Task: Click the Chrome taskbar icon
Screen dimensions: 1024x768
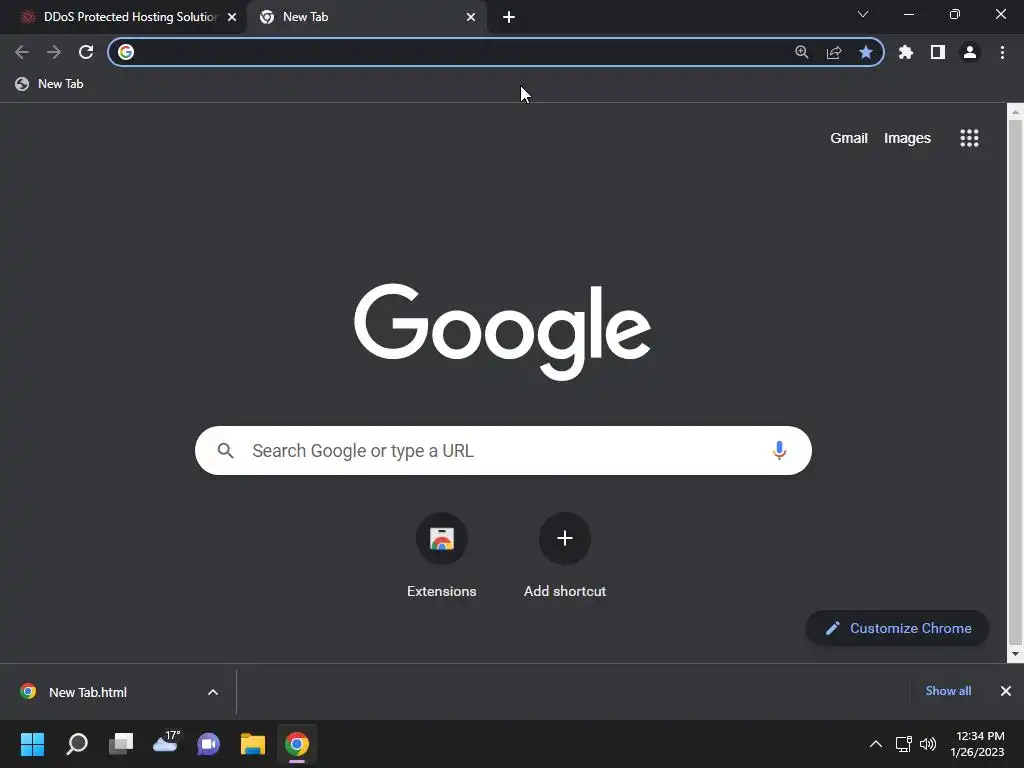Action: pos(296,744)
